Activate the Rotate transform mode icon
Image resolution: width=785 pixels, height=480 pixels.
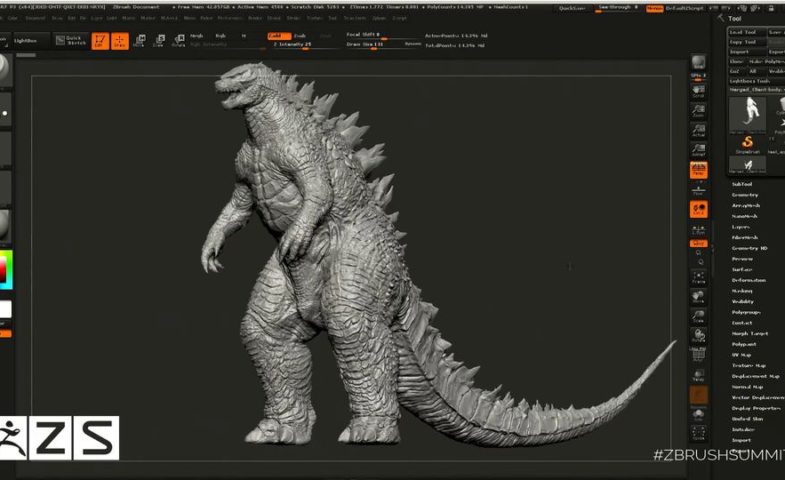[179, 41]
